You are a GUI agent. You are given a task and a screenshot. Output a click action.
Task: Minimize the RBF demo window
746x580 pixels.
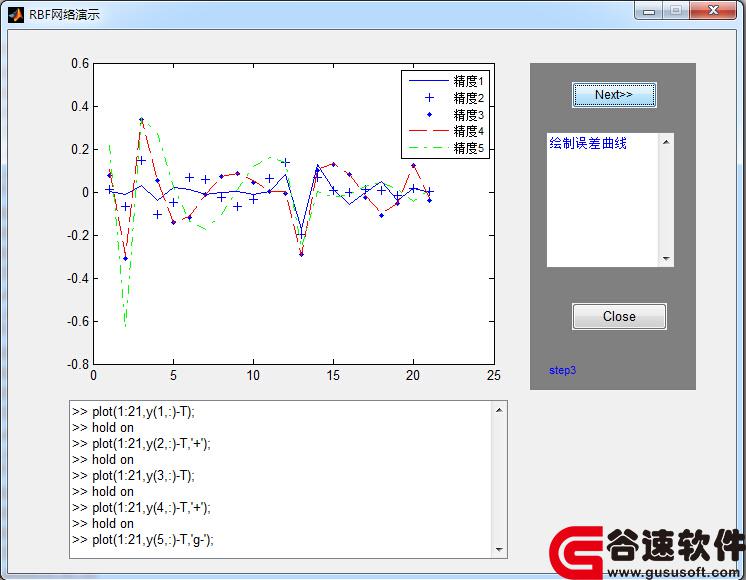point(648,11)
